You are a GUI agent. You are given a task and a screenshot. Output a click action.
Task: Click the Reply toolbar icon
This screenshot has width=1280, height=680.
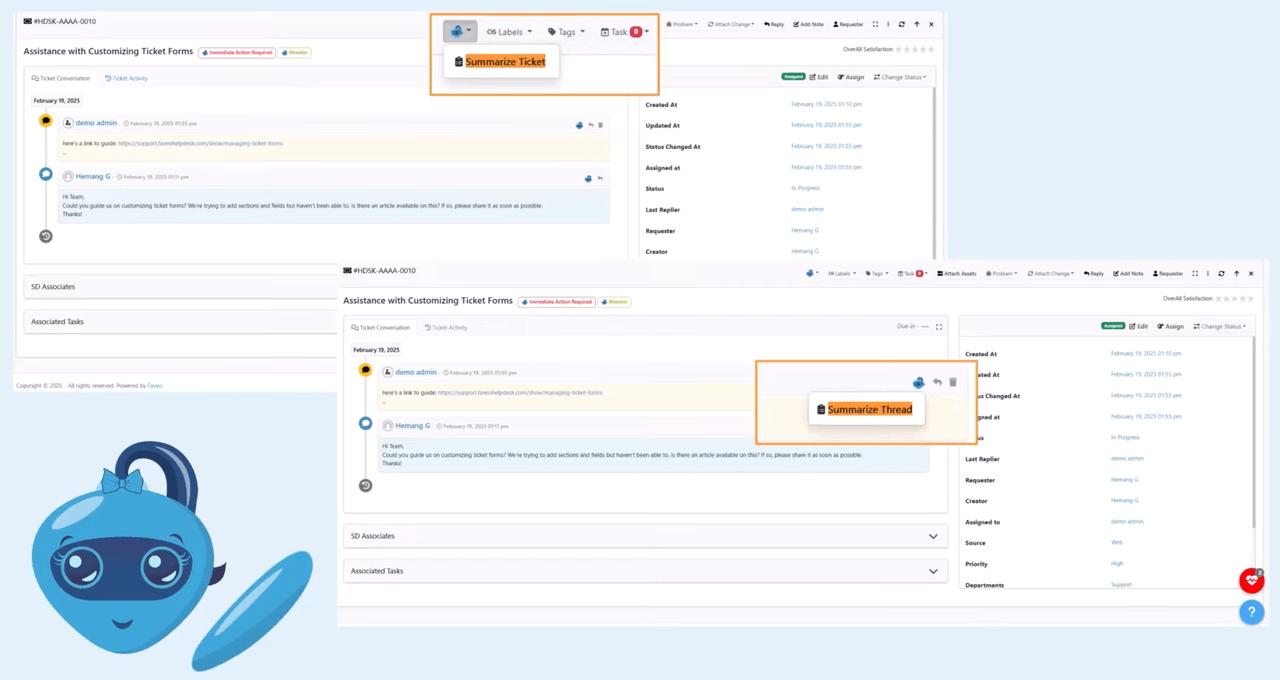[1094, 273]
